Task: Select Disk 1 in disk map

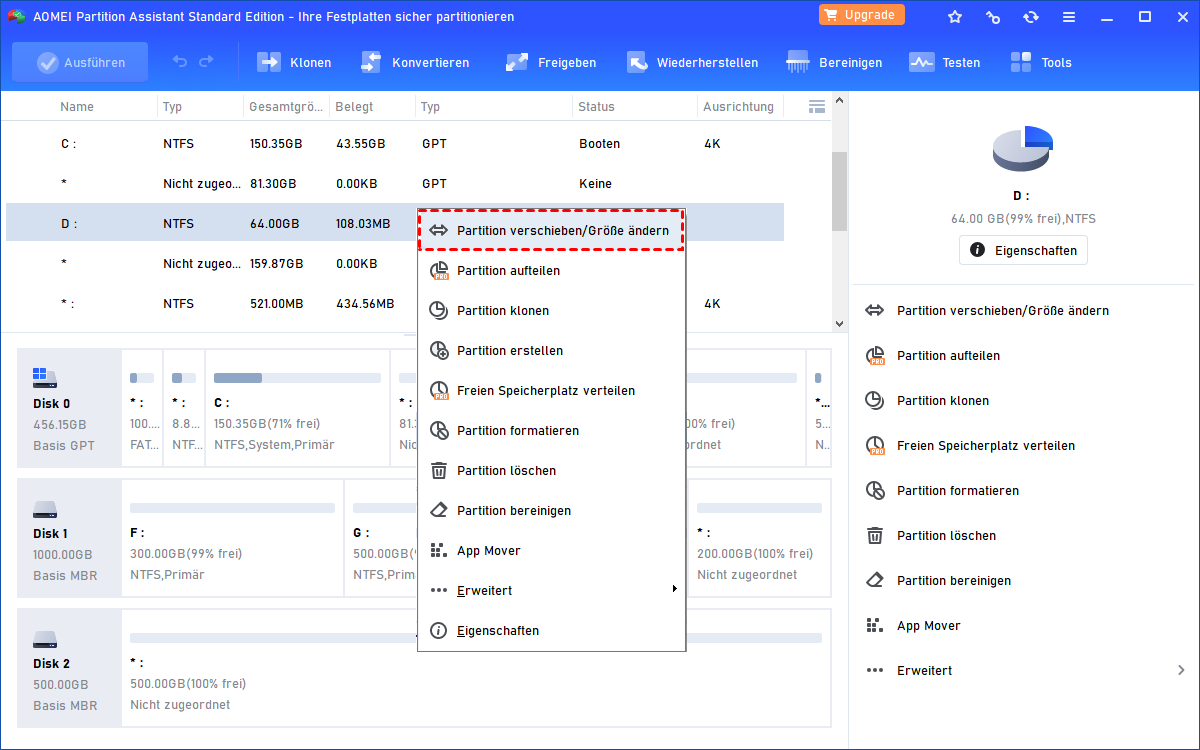Action: tap(68, 537)
